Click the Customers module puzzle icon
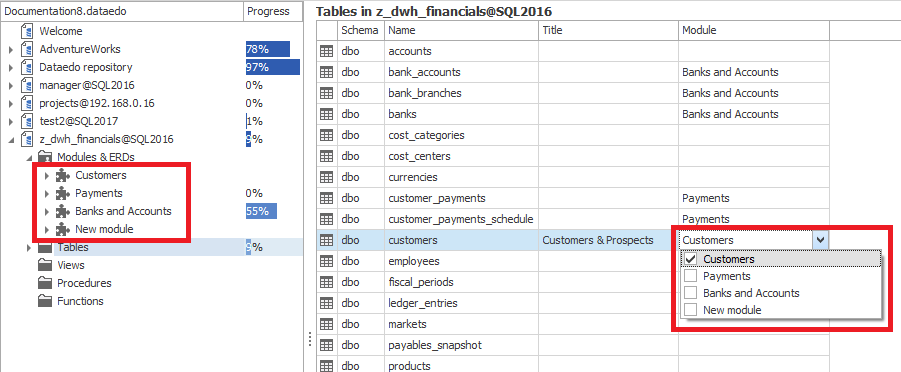 (x=63, y=175)
